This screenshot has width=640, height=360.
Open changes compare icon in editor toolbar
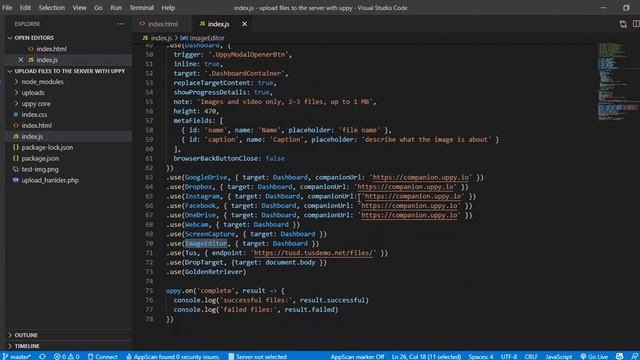click(x=622, y=24)
